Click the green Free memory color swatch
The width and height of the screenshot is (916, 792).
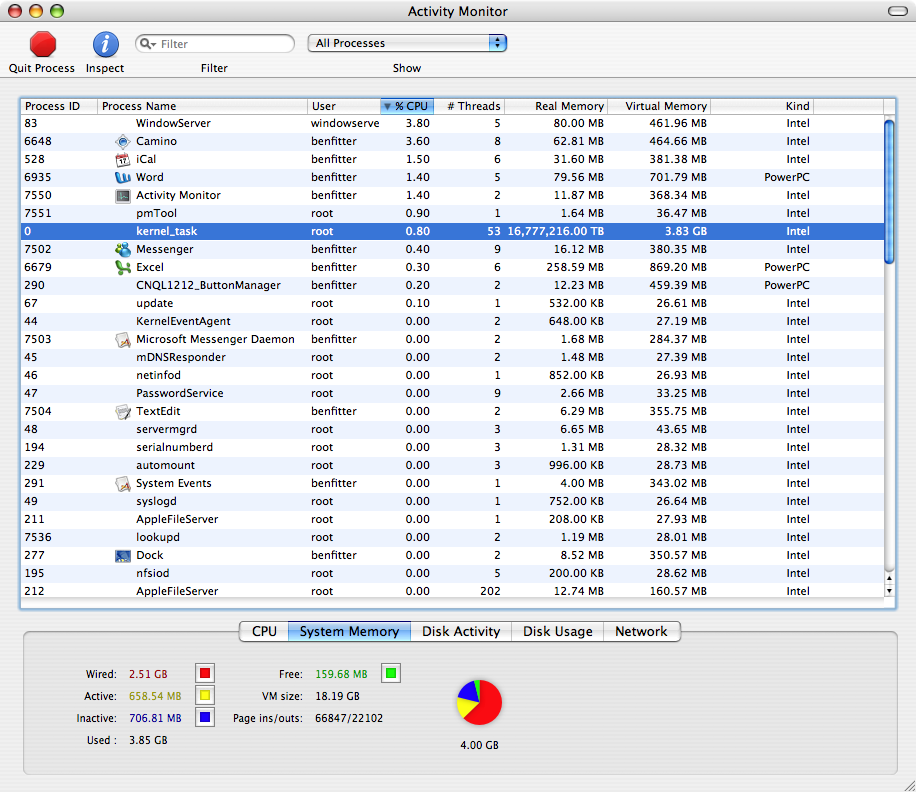[x=391, y=673]
